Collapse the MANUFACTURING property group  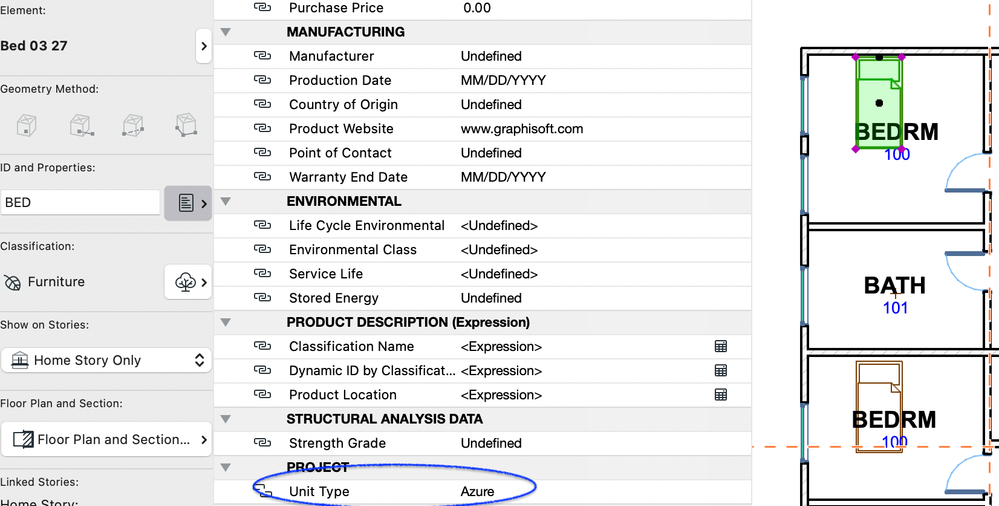click(226, 32)
